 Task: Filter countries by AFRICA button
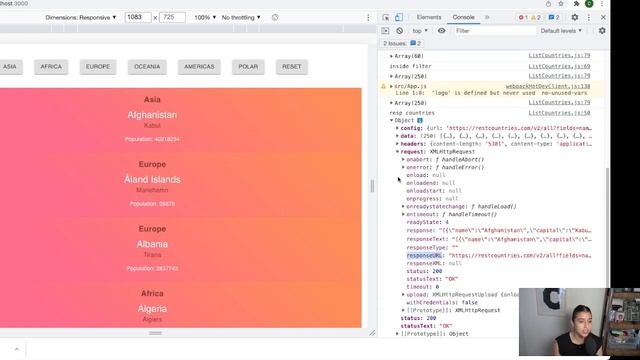tap(51, 67)
